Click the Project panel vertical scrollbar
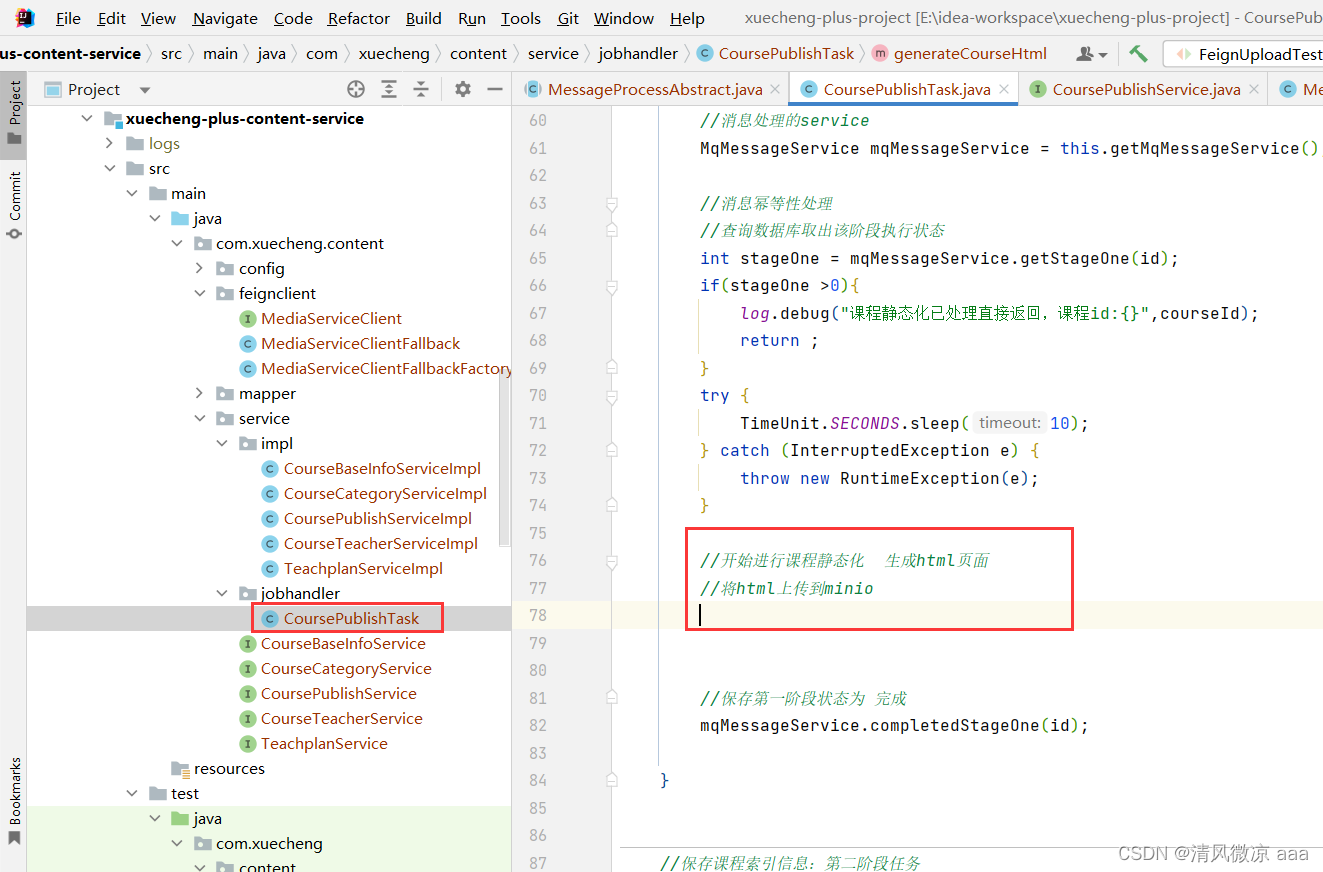This screenshot has height=872, width=1323. [x=505, y=461]
